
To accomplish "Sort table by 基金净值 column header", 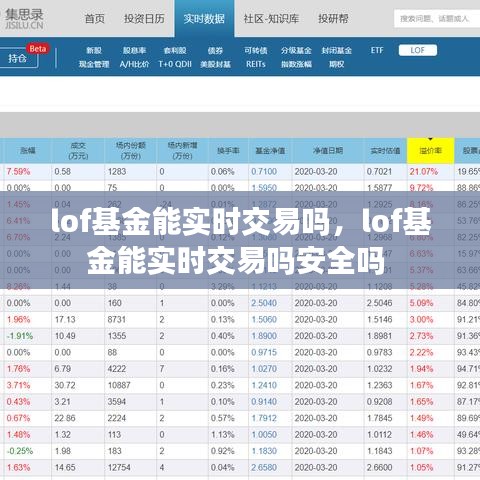I will tap(270, 151).
